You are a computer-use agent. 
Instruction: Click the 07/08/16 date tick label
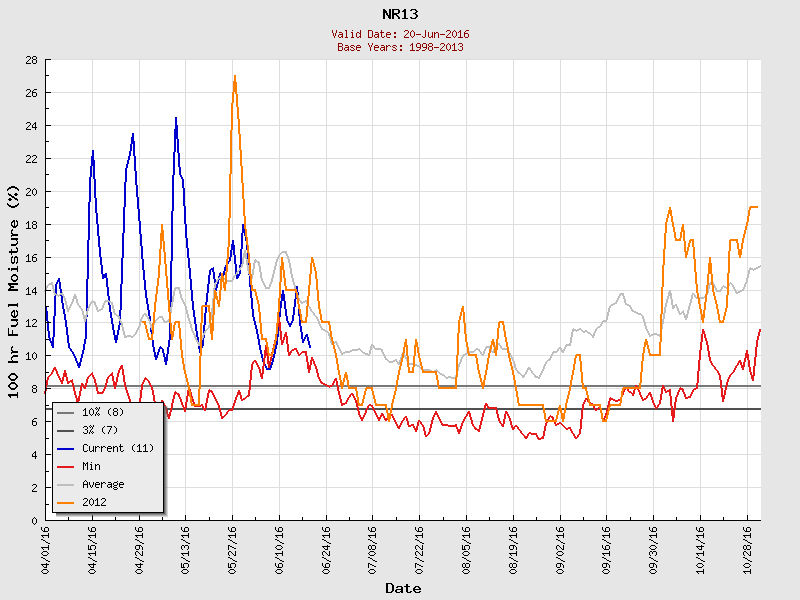[x=373, y=546]
